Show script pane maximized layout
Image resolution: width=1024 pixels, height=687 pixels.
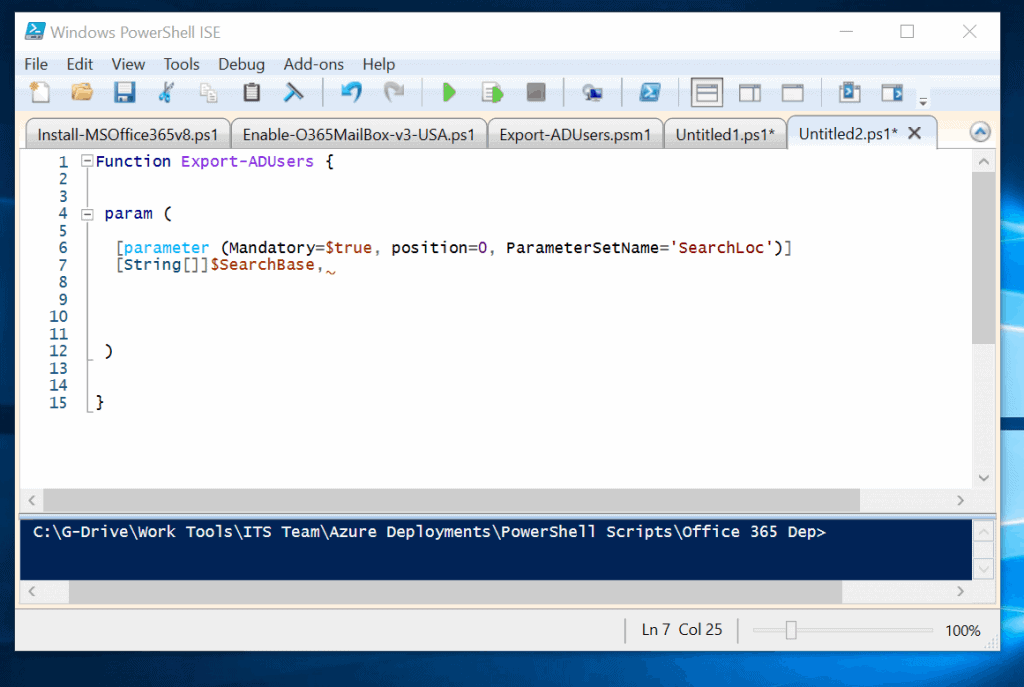(792, 93)
